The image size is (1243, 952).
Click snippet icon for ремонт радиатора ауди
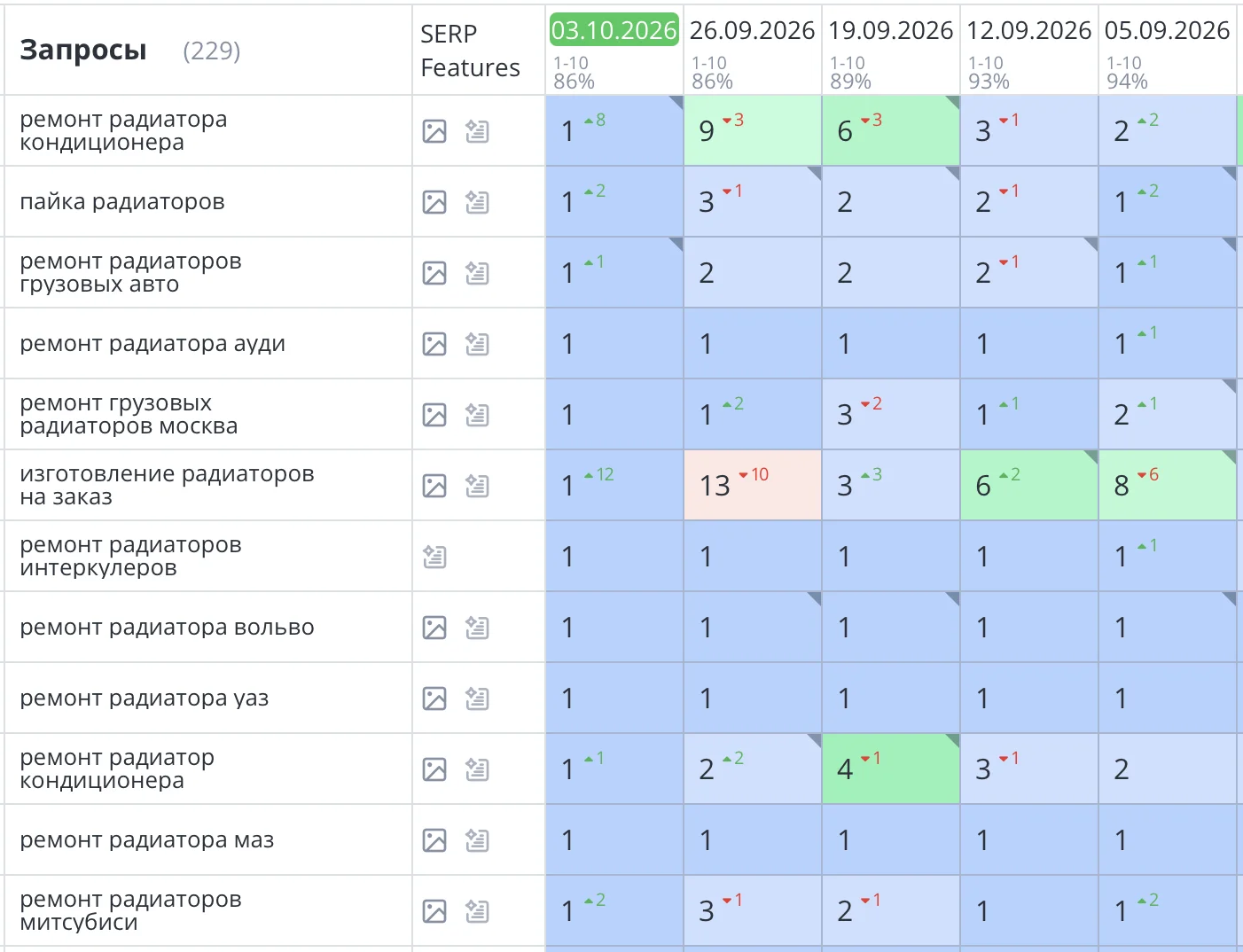coord(477,344)
